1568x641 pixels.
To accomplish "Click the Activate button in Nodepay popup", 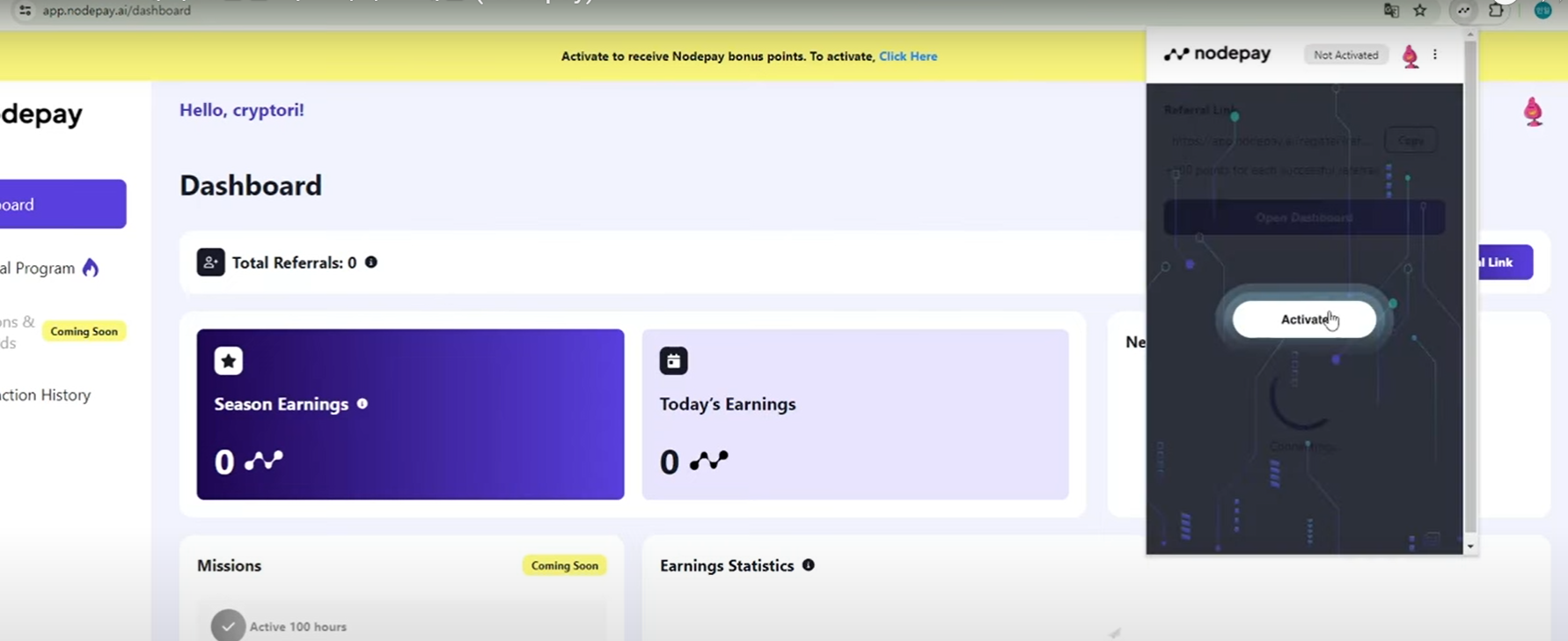I will coord(1304,320).
